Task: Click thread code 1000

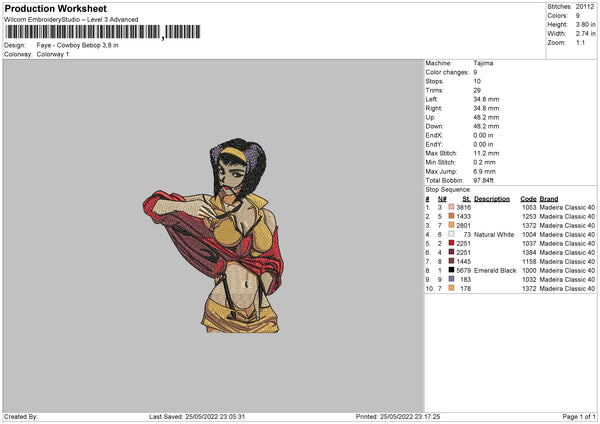Action: pyautogui.click(x=529, y=271)
